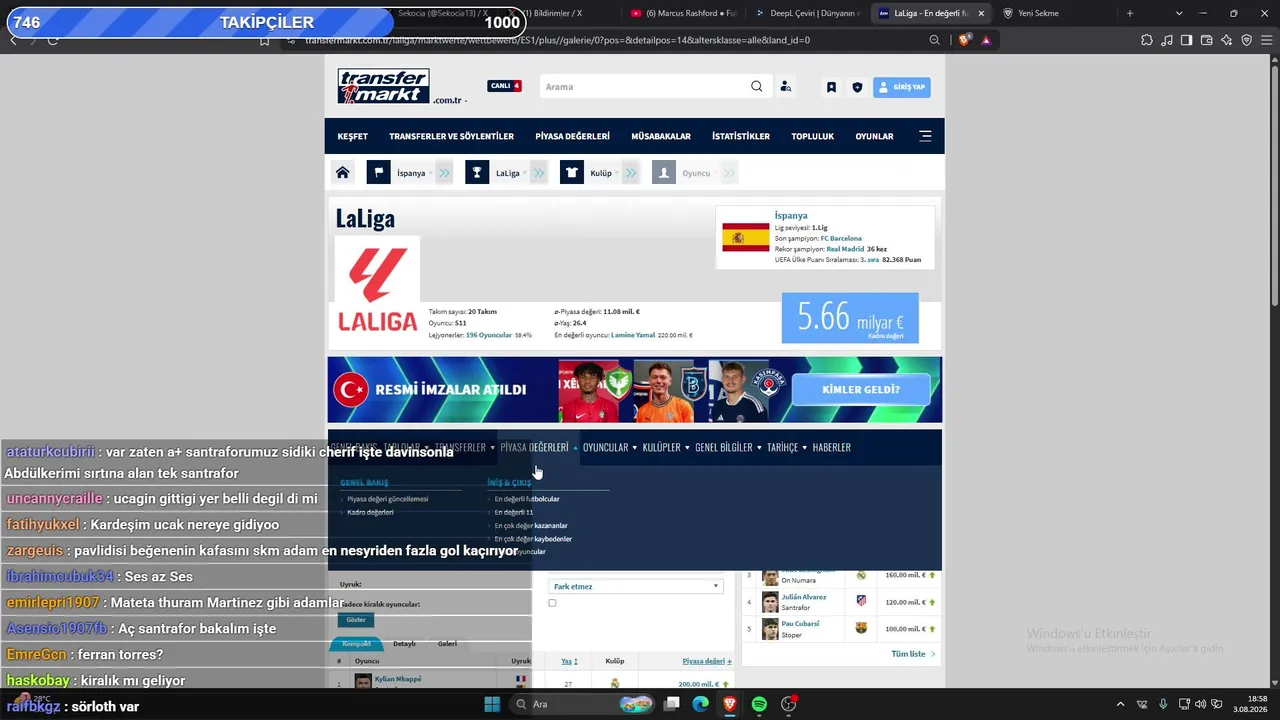Tick the checkbox under Fark etmez
The height and width of the screenshot is (720, 1280).
click(x=552, y=603)
